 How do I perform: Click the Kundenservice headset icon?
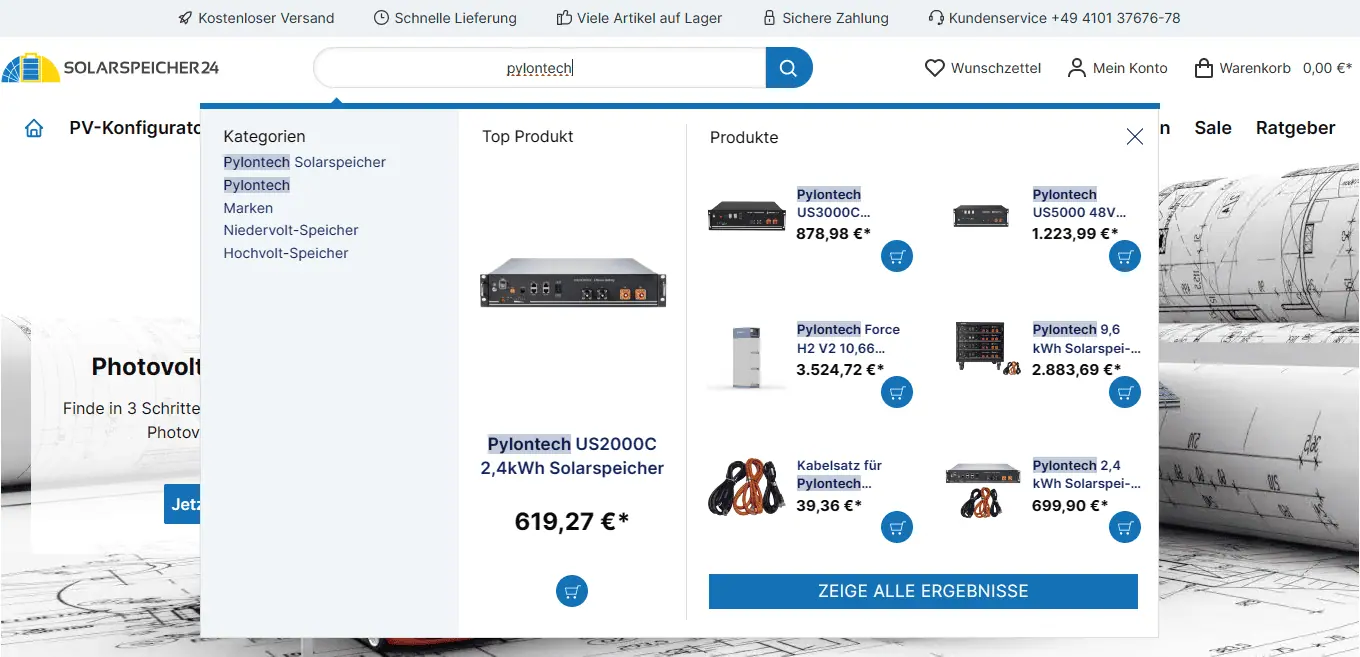click(x=936, y=18)
